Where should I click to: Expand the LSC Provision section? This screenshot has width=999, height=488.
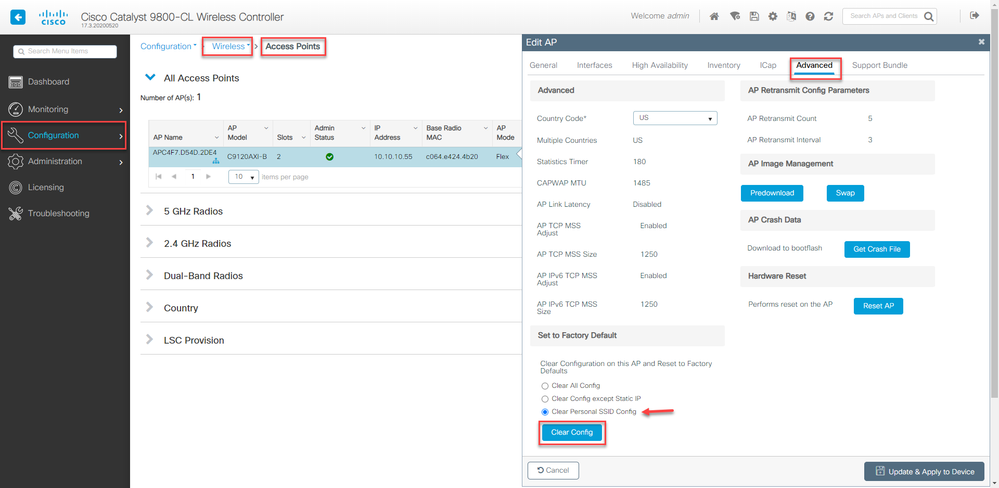coord(150,340)
